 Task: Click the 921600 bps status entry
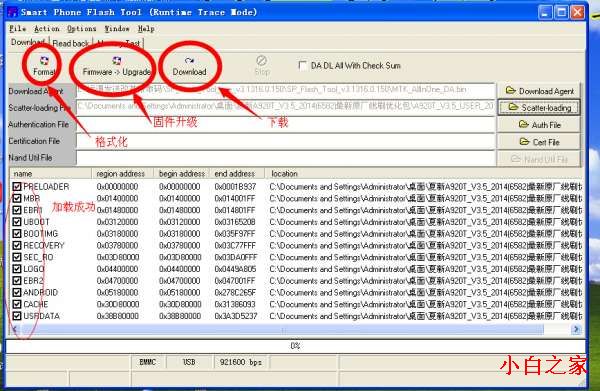tap(241, 362)
